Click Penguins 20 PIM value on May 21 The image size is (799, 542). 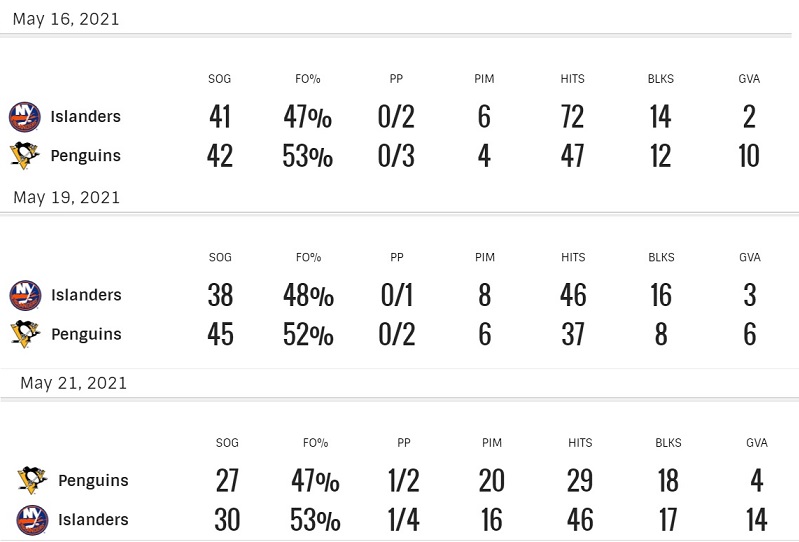(x=492, y=480)
